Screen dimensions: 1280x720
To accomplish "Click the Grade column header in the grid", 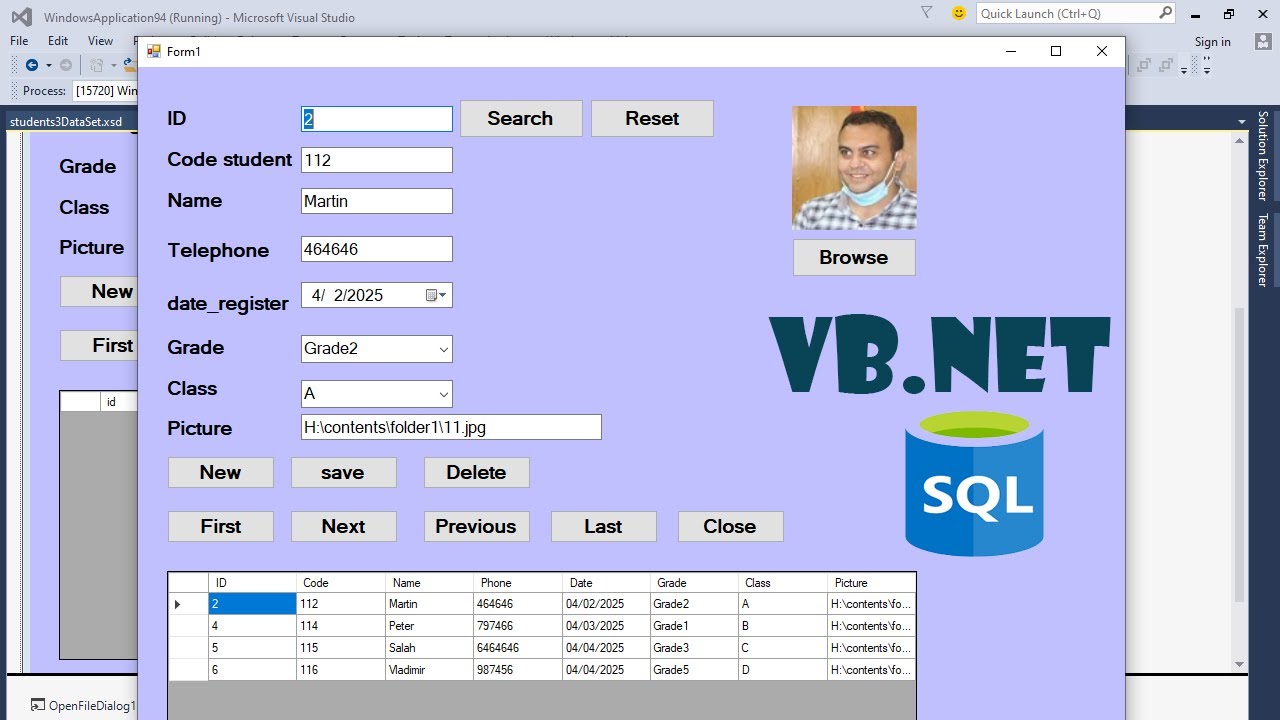I will (x=694, y=583).
